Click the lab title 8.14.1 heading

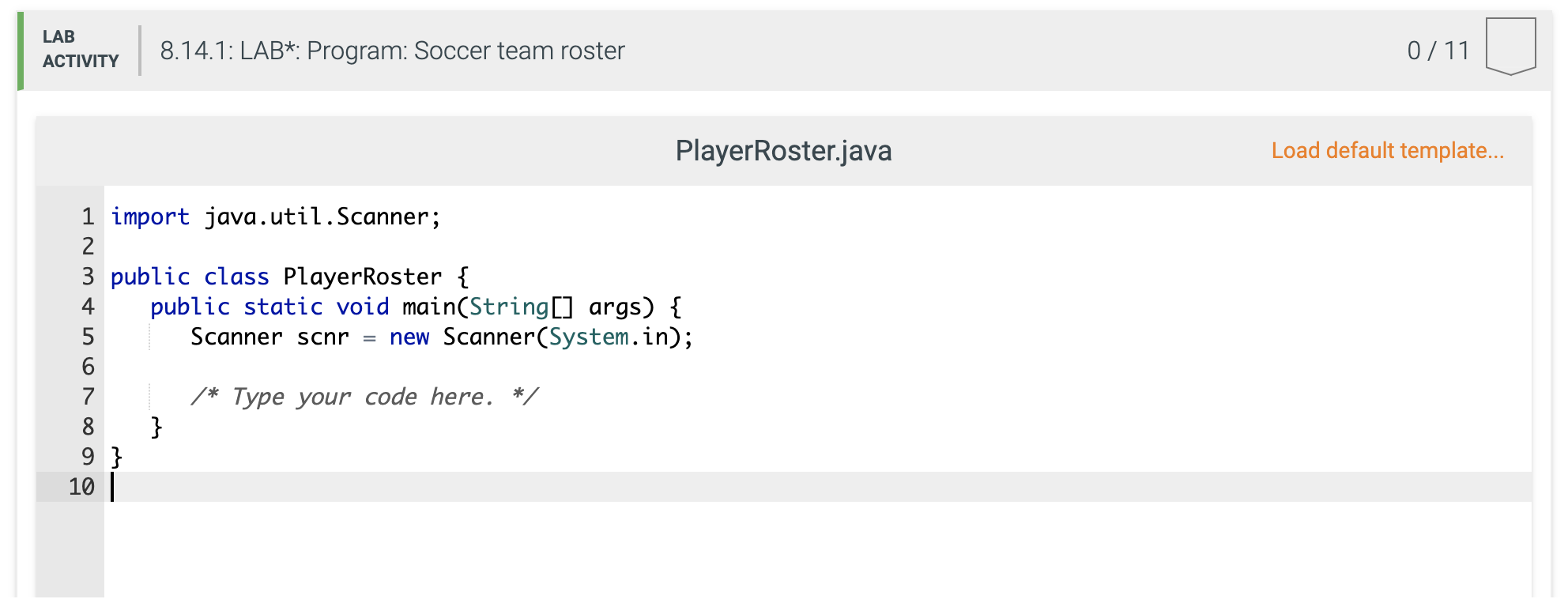click(391, 51)
